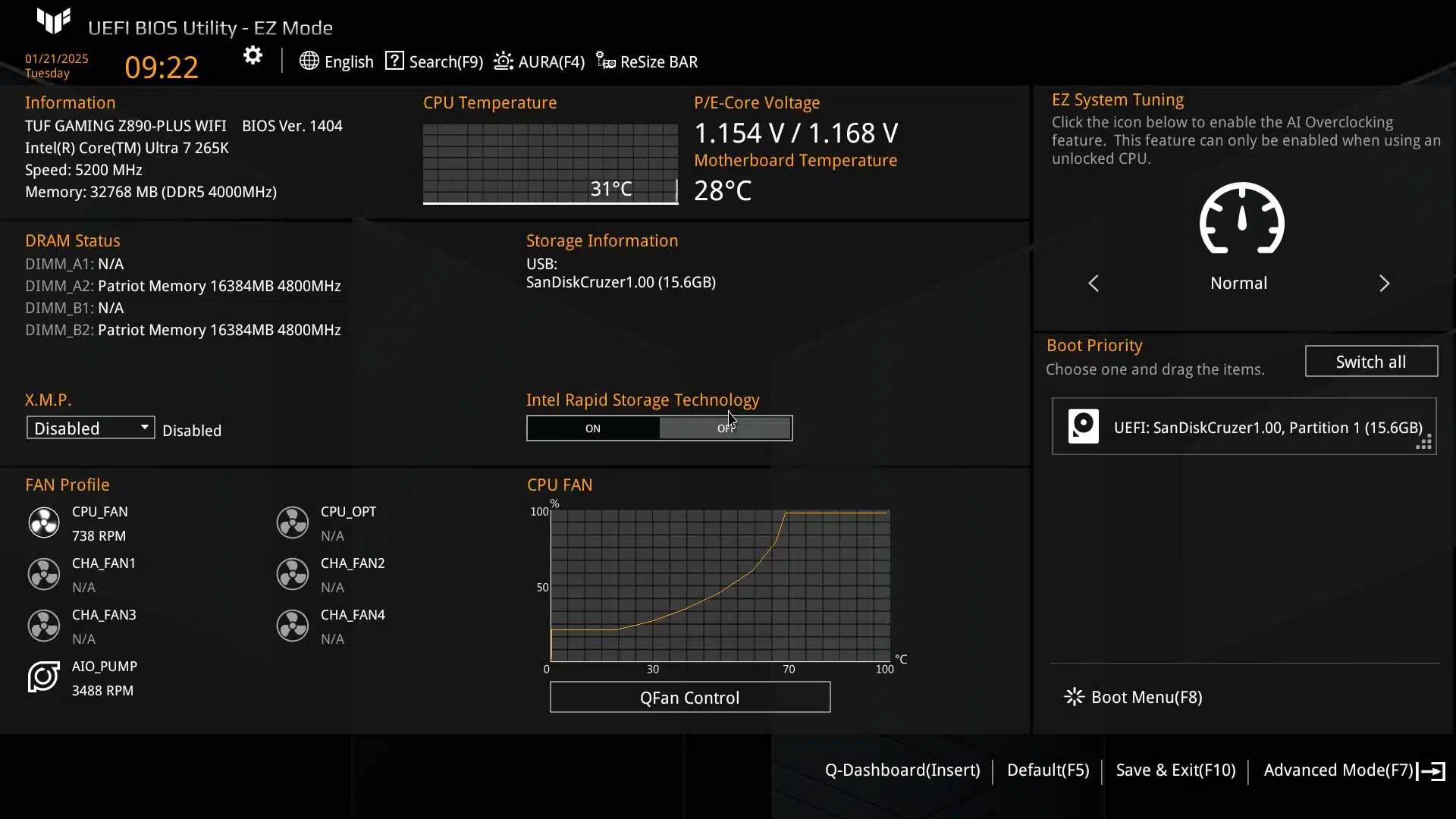Click the 738 RPM CPU_FAN reading
The image size is (1456, 819).
(99, 536)
